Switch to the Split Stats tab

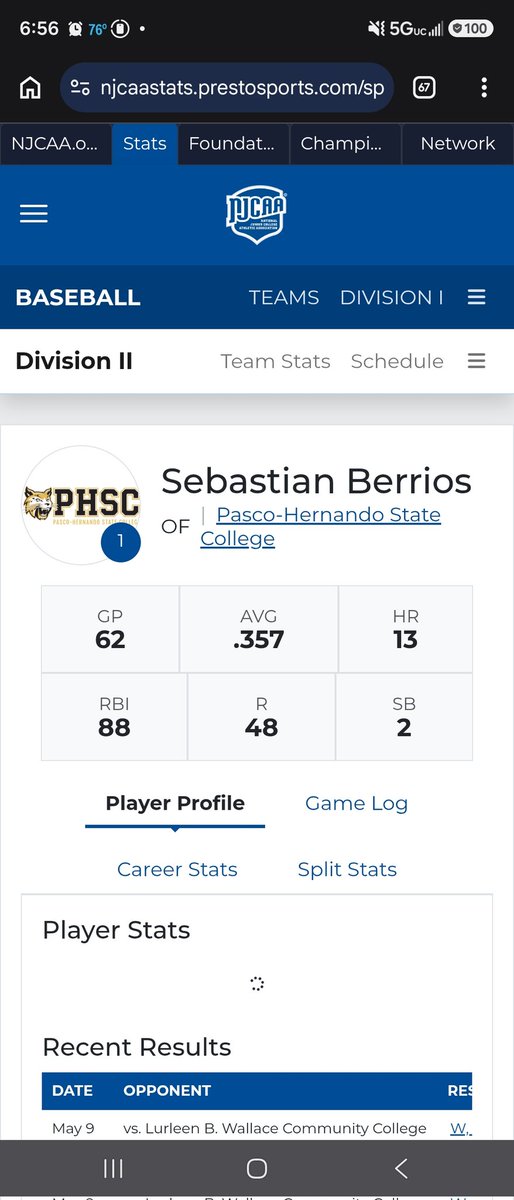click(347, 869)
